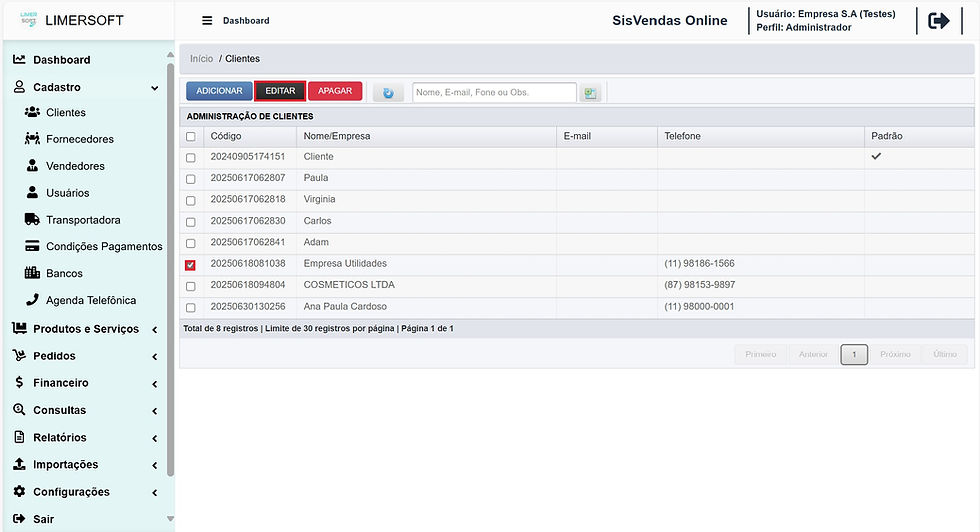Toggle the hamburger menu icon
This screenshot has height=532, width=980.
pos(207,21)
